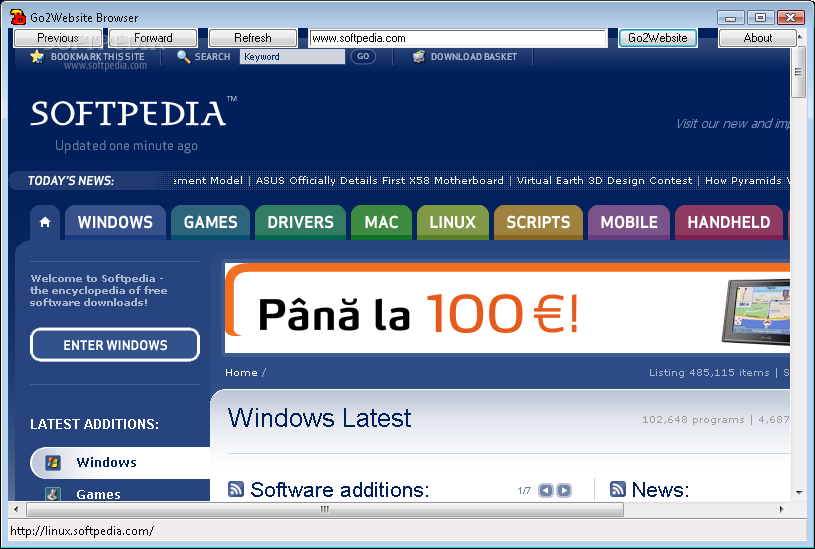Click the Keyword search field
The width and height of the screenshot is (815, 549).
point(292,57)
